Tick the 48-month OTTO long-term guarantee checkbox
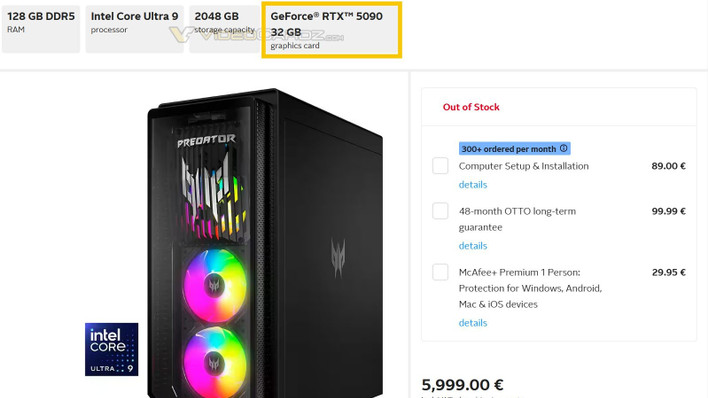Image resolution: width=708 pixels, height=398 pixels. tap(440, 211)
